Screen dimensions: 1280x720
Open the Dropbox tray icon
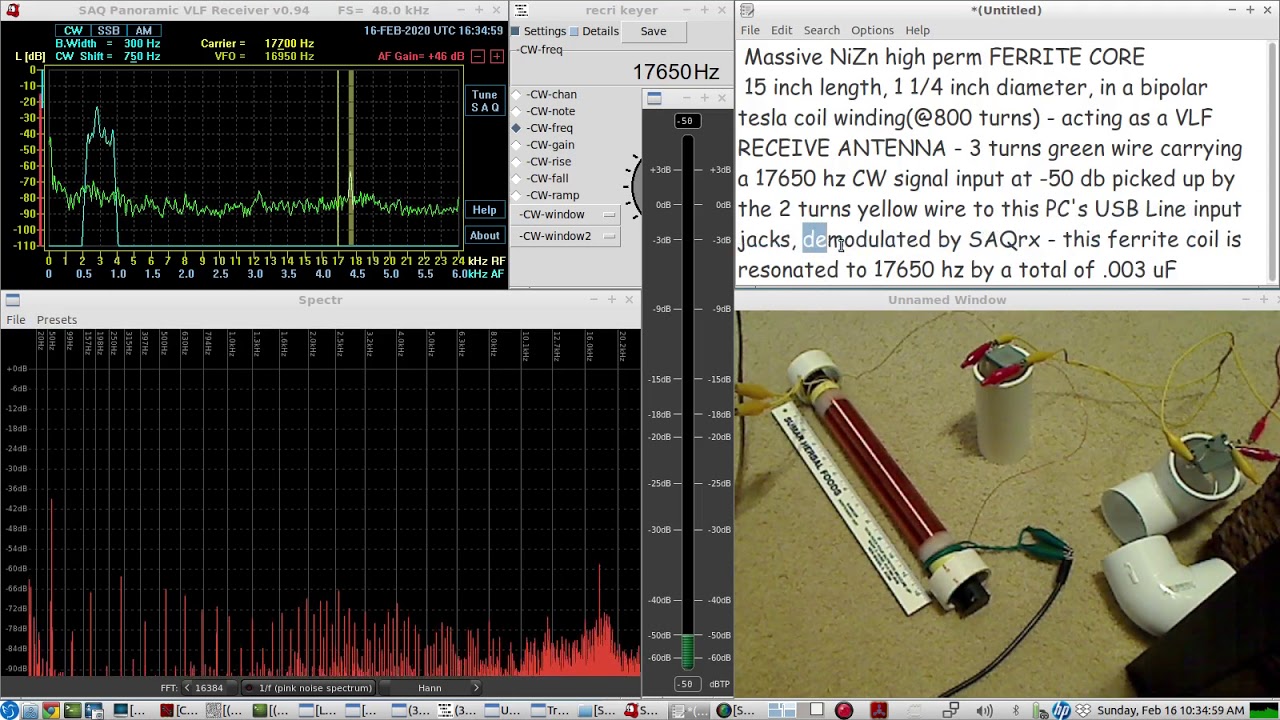[1083, 711]
